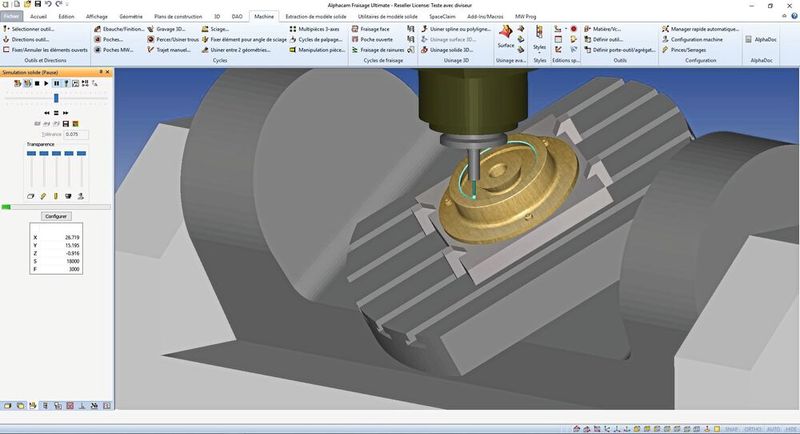Click the first Transparence slider

point(31,154)
